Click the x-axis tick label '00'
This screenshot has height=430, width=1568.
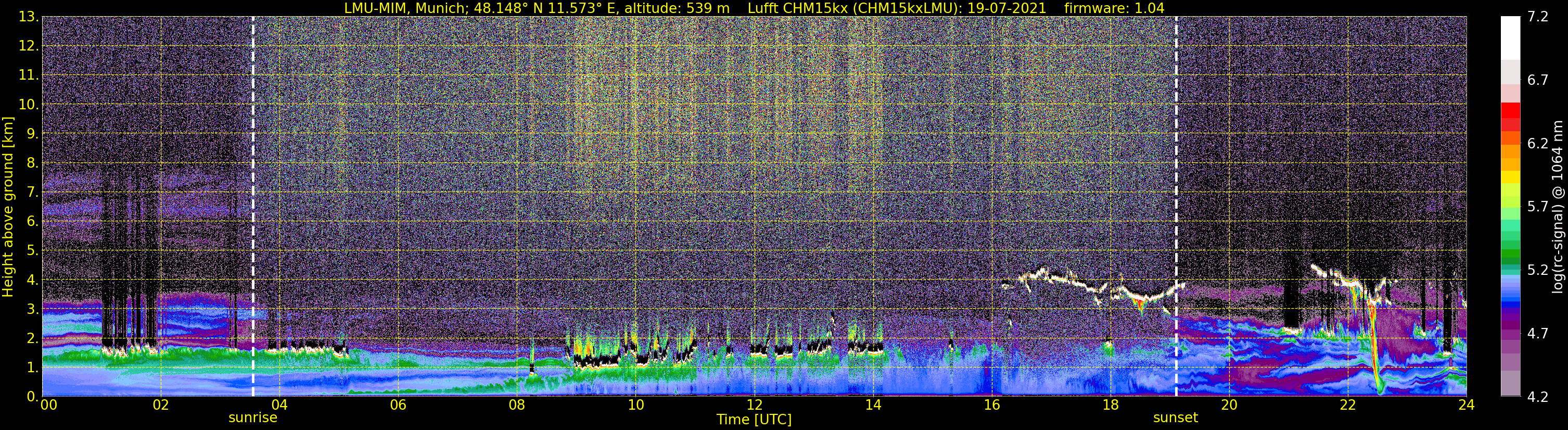coord(49,406)
